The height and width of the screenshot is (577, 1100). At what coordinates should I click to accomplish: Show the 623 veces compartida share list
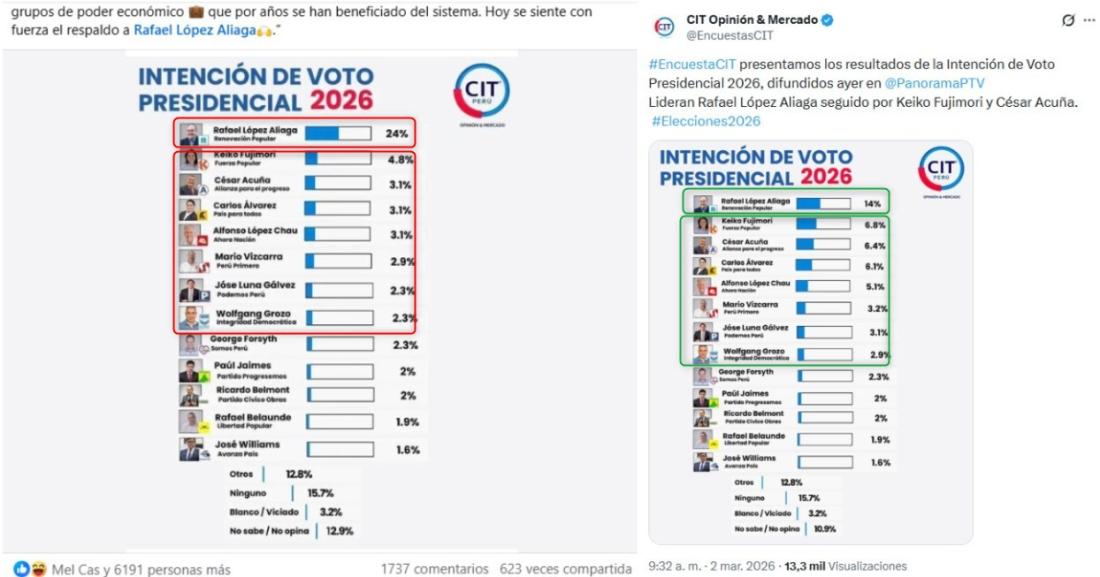tap(565, 569)
